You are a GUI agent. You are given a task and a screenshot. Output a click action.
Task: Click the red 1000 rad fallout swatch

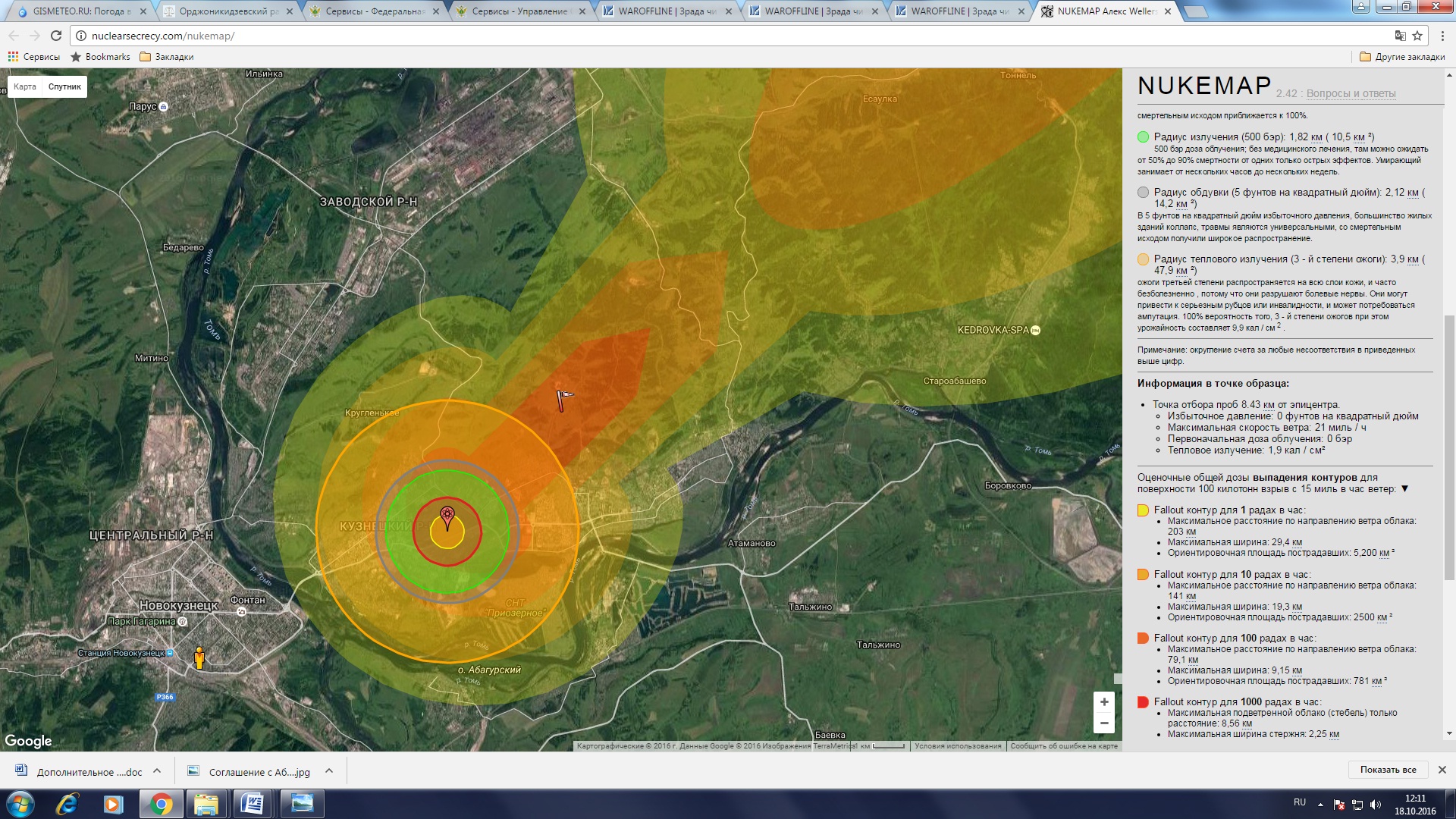pyautogui.click(x=1143, y=702)
